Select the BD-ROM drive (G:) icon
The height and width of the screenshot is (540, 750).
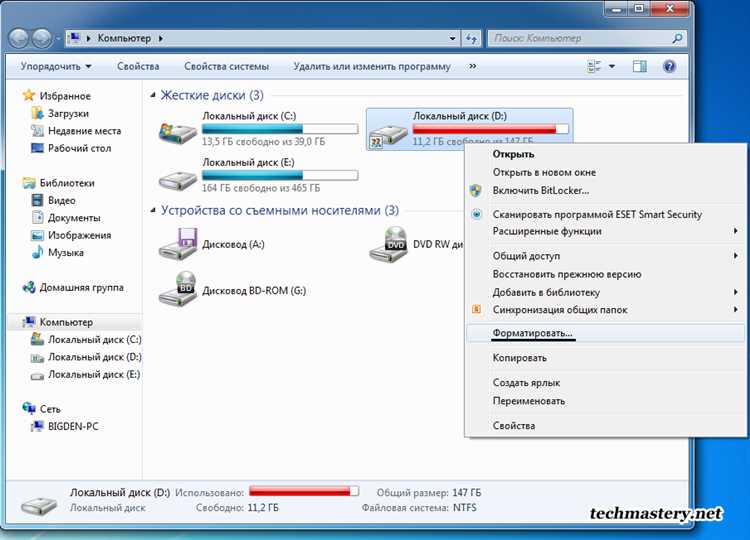(x=177, y=289)
